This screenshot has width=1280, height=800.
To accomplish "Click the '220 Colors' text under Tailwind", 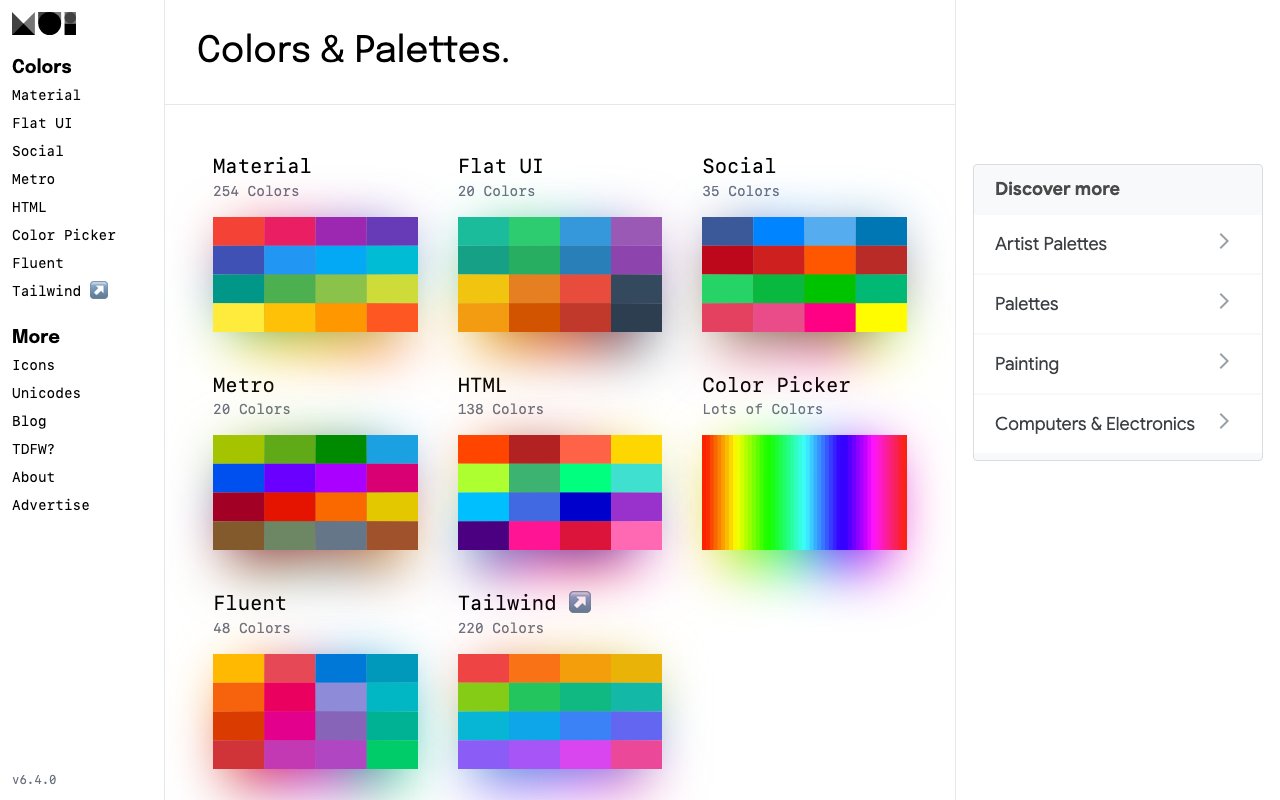I will tap(501, 628).
